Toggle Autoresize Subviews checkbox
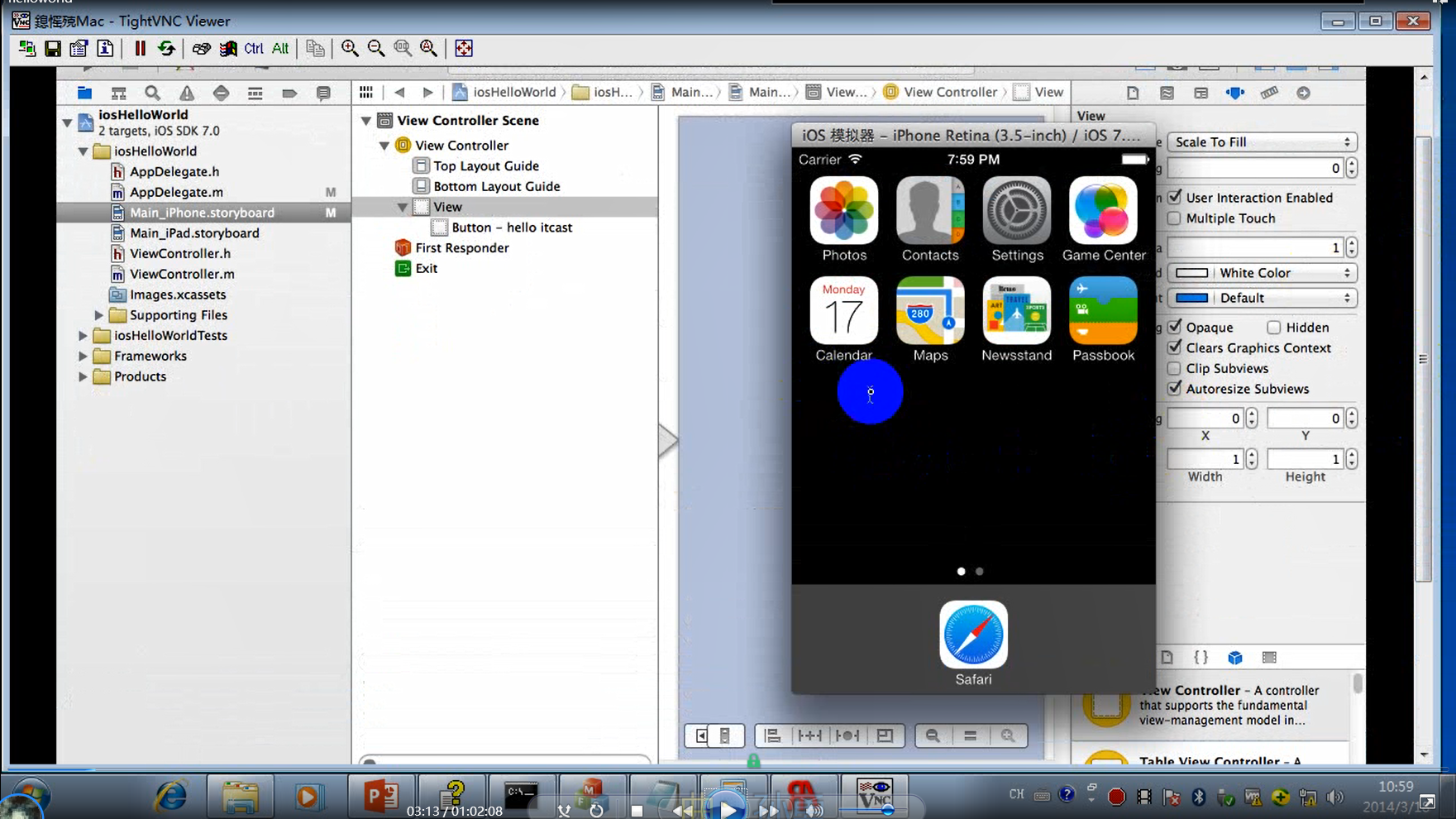 pos(1174,388)
